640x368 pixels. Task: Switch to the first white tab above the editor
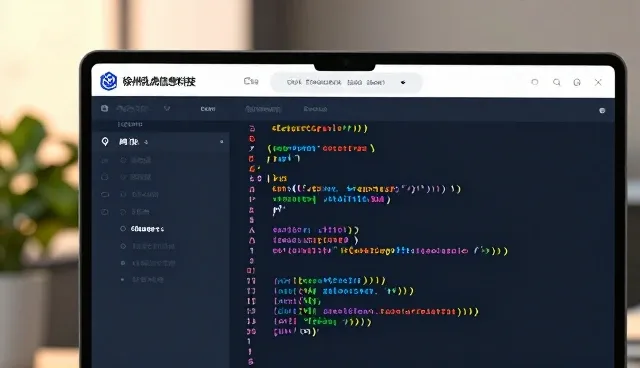coord(208,109)
